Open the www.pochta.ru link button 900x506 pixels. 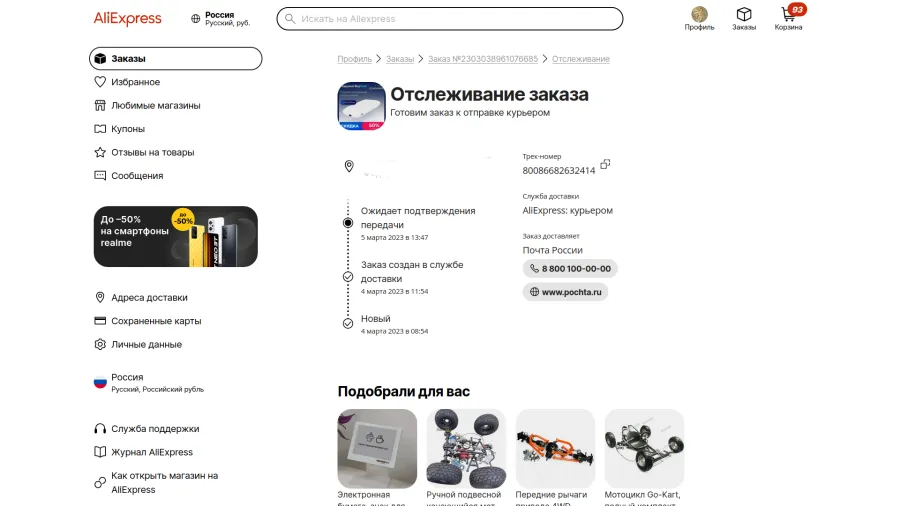[x=565, y=292]
